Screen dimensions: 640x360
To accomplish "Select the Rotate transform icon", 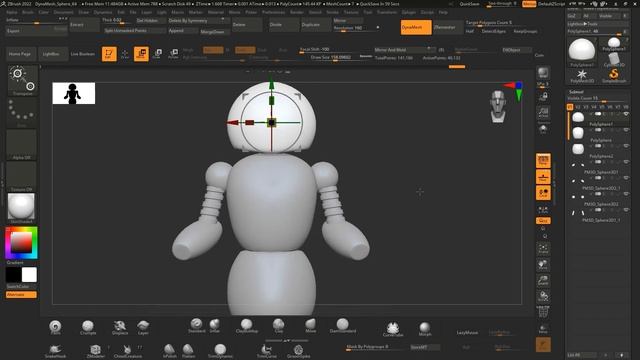I will 173,54.
